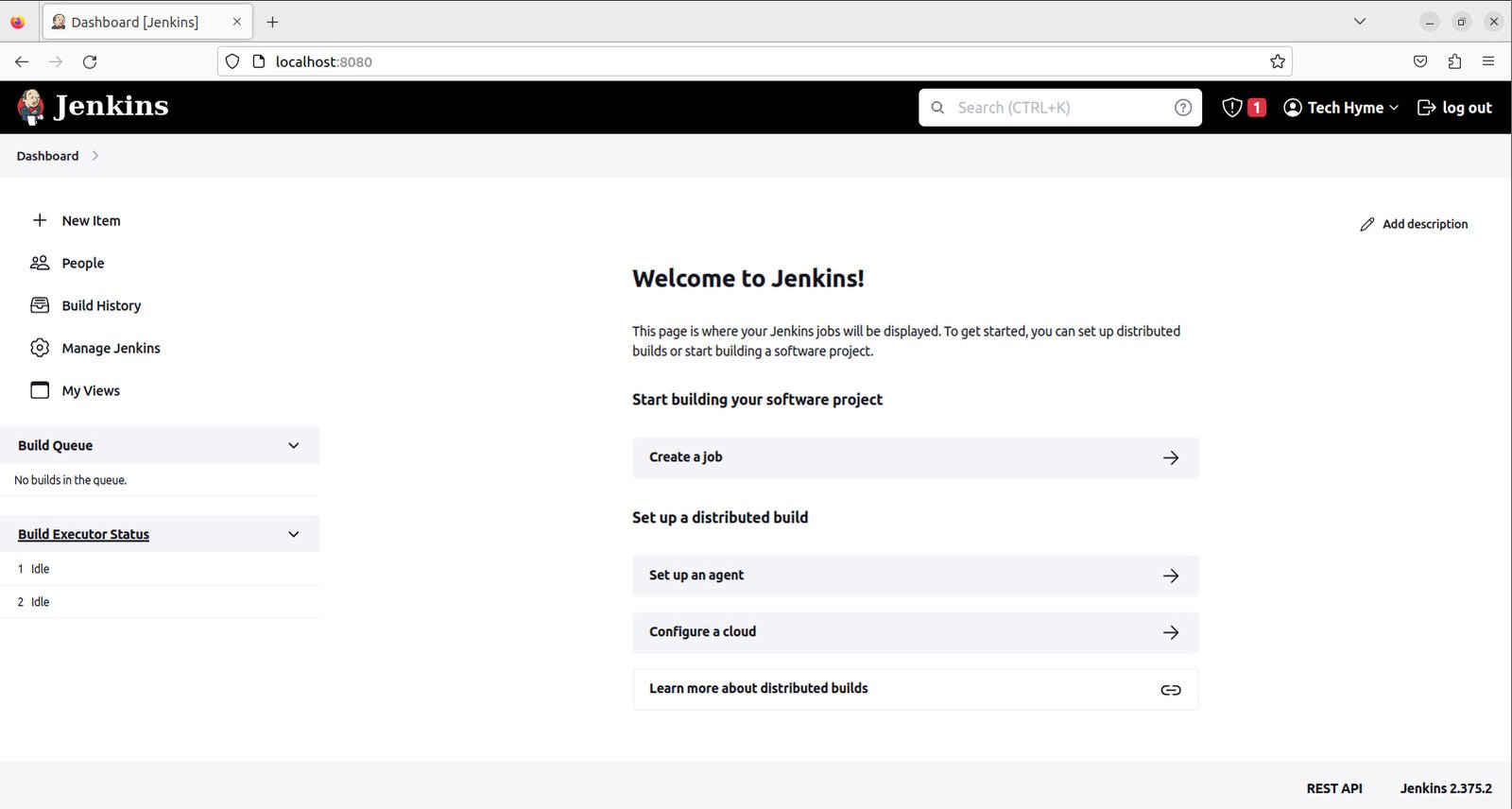Click the Configure a cloud button
The height and width of the screenshot is (809, 1512).
(x=916, y=632)
